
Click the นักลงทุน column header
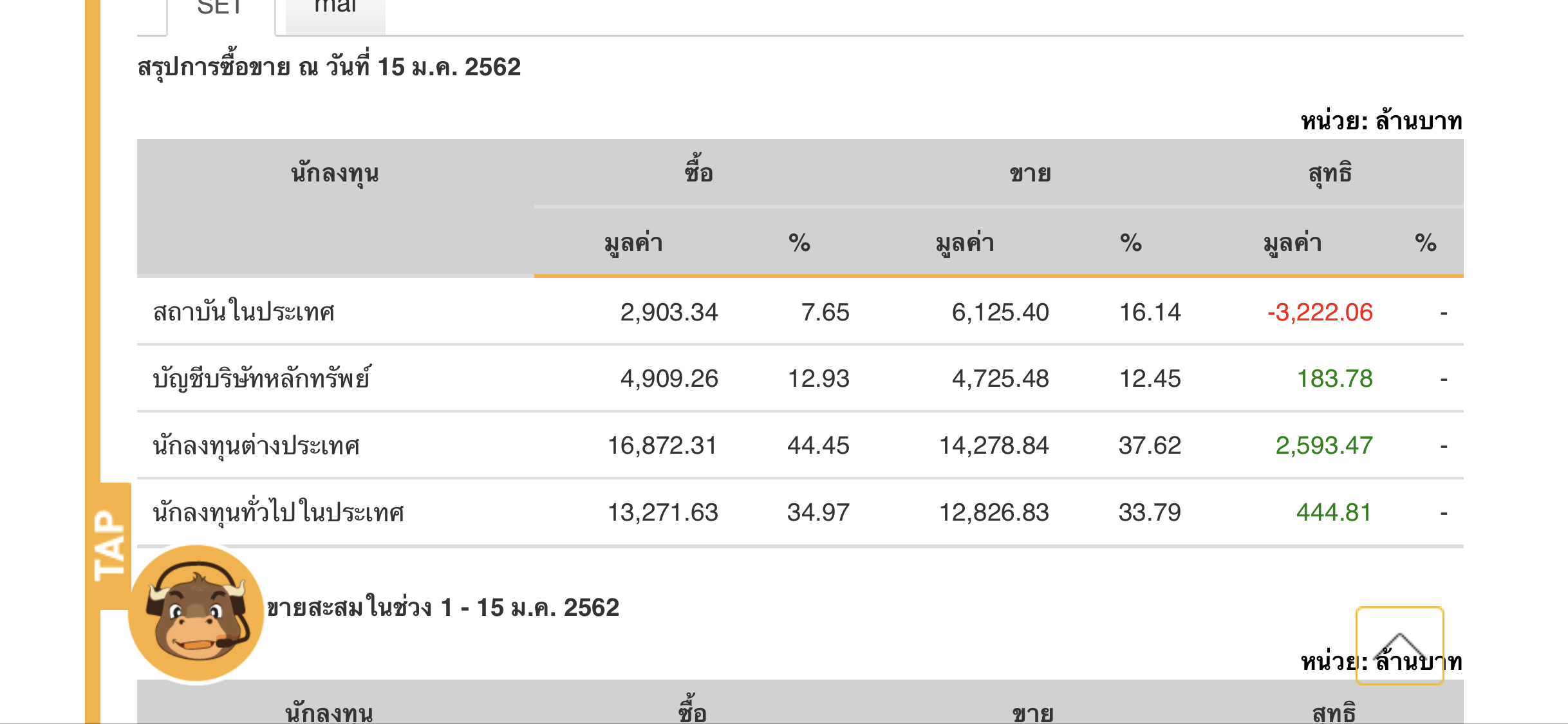pyautogui.click(x=335, y=174)
